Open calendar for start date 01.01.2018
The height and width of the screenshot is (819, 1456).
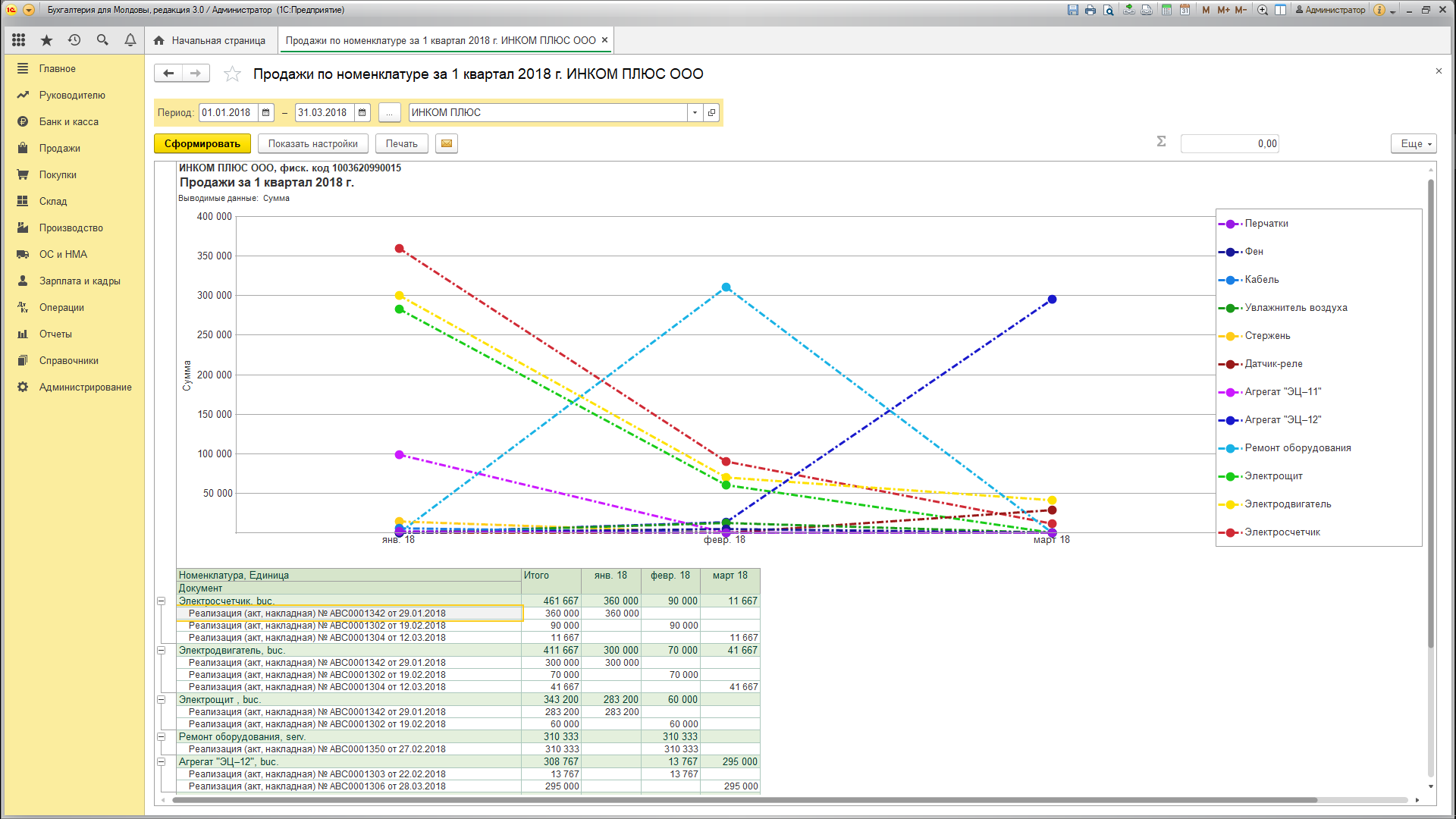click(x=266, y=112)
